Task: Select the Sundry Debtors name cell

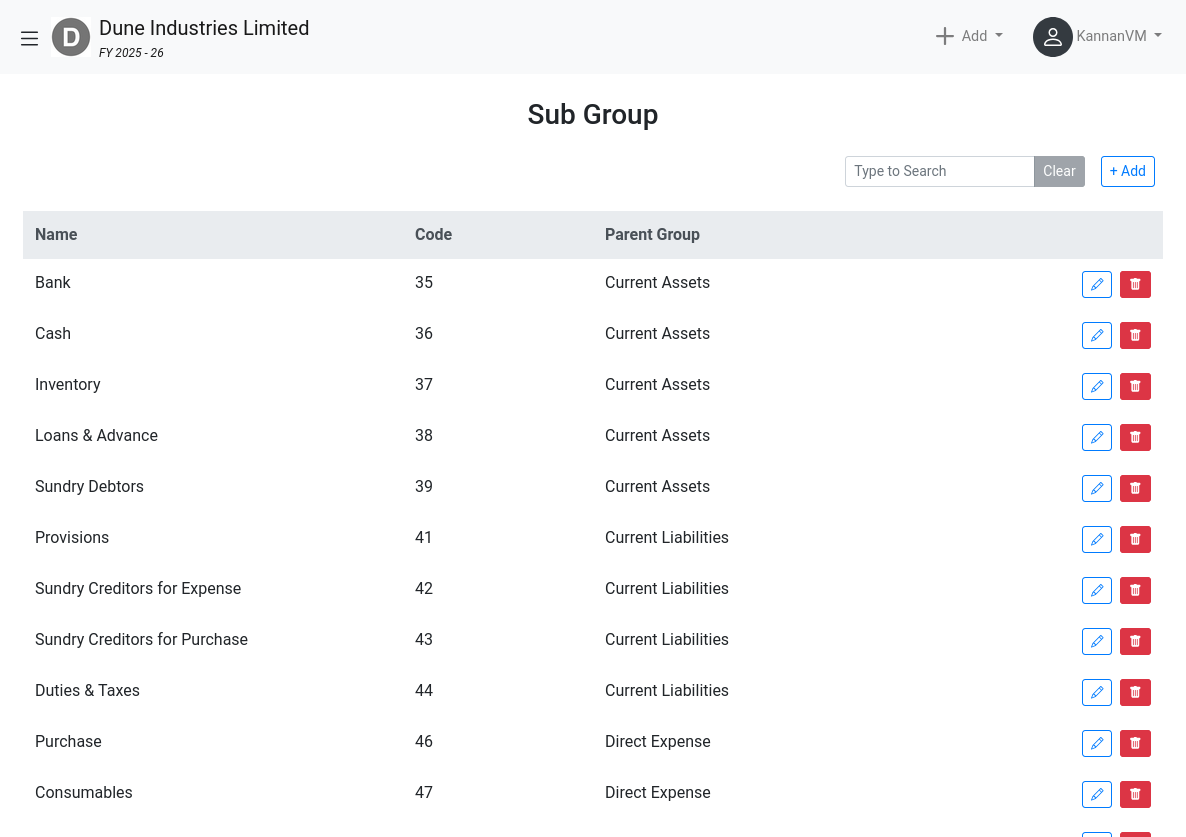Action: point(89,487)
